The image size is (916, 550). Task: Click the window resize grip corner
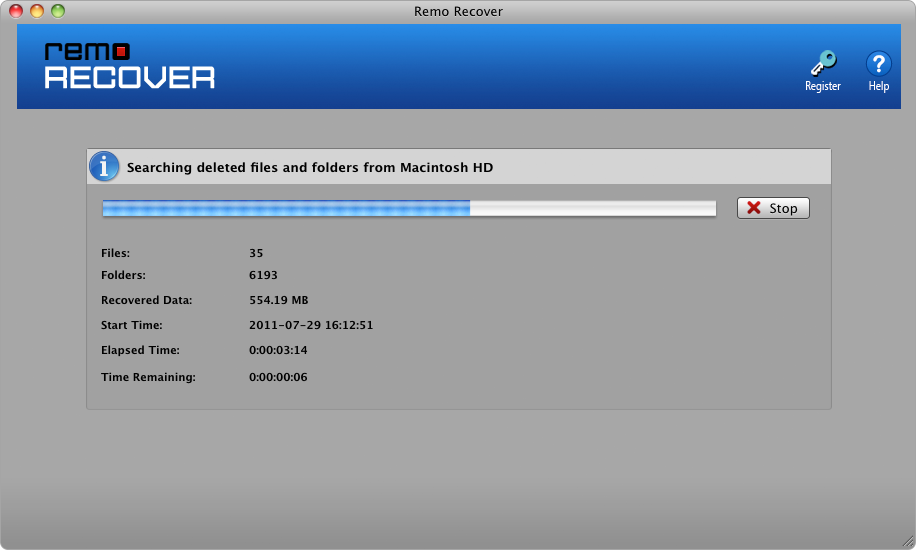pos(908,542)
